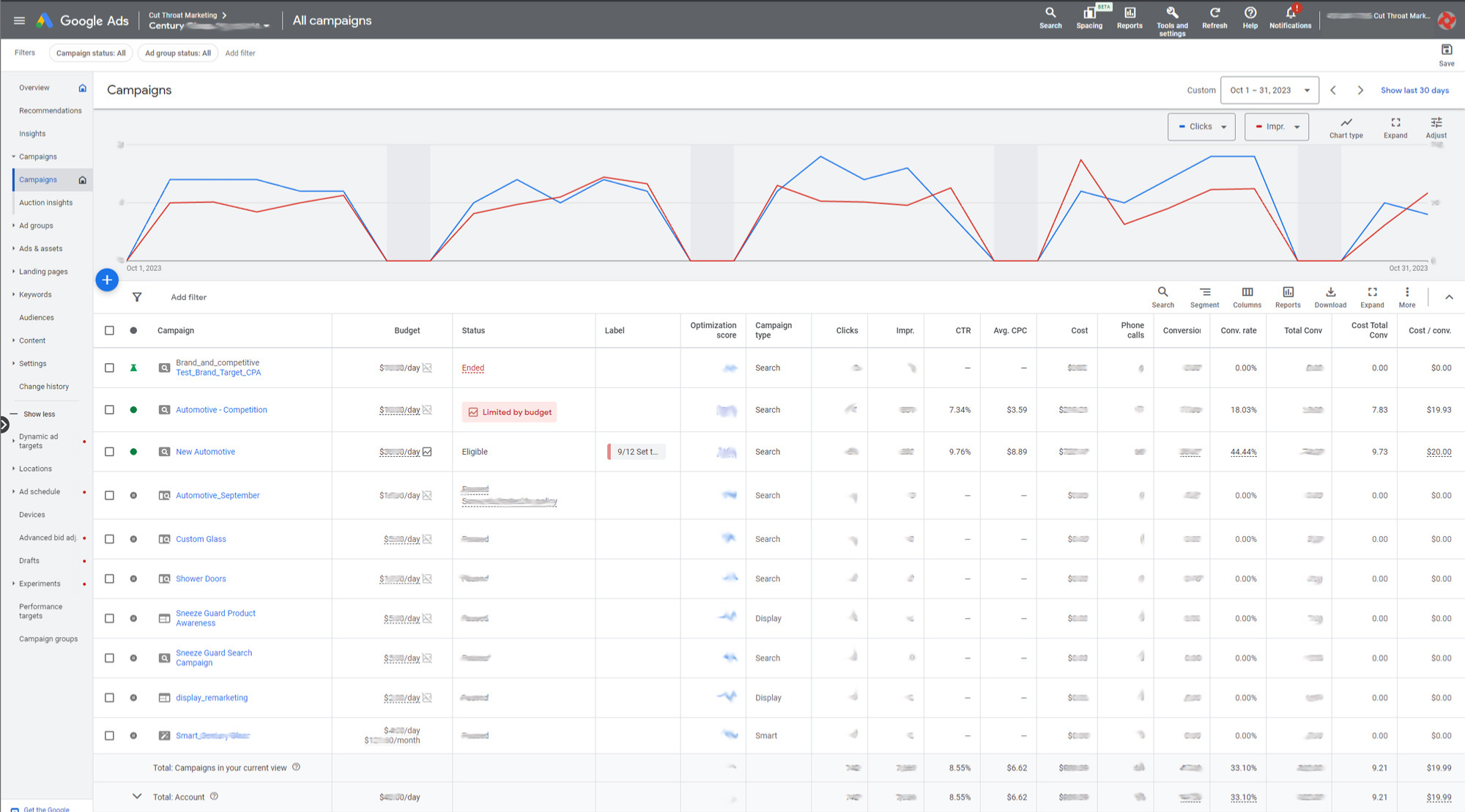Go to Recommendations in the sidebar
The image size is (1465, 812).
coord(50,111)
